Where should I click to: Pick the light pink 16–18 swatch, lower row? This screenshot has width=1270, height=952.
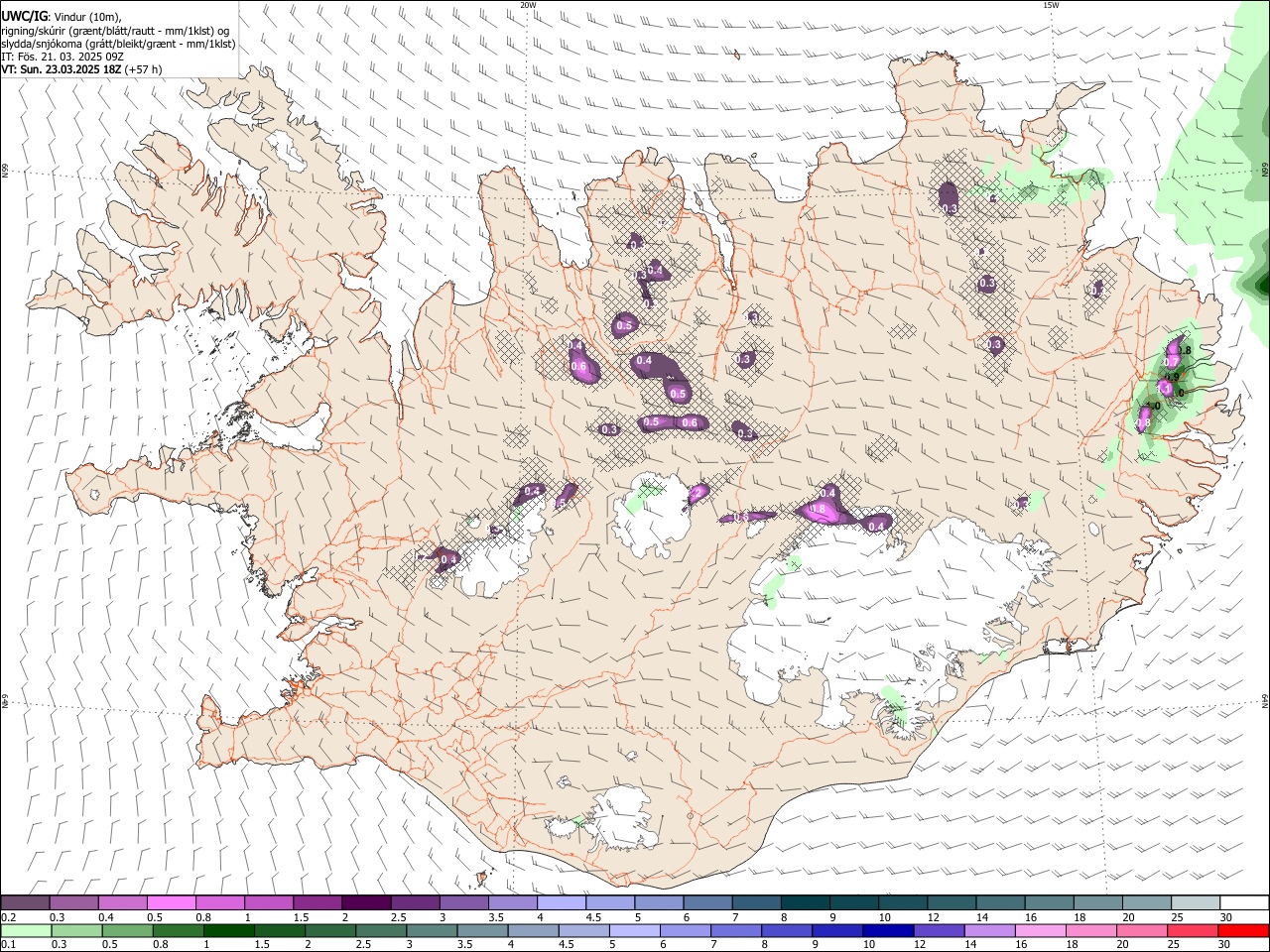[1039, 930]
